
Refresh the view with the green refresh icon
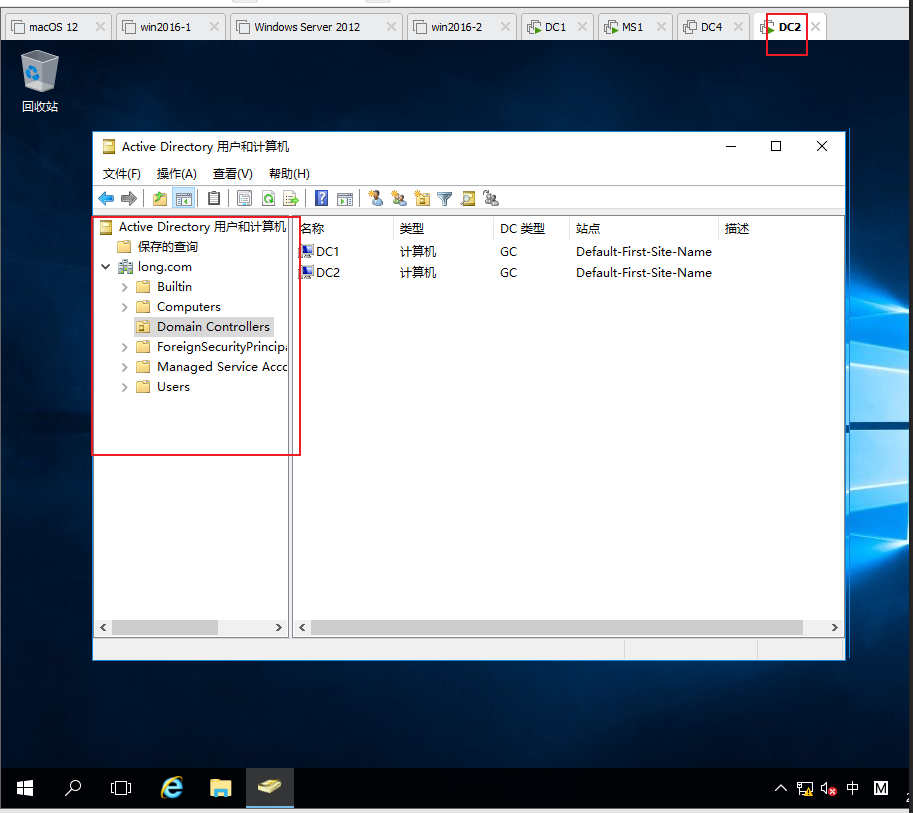click(268, 199)
